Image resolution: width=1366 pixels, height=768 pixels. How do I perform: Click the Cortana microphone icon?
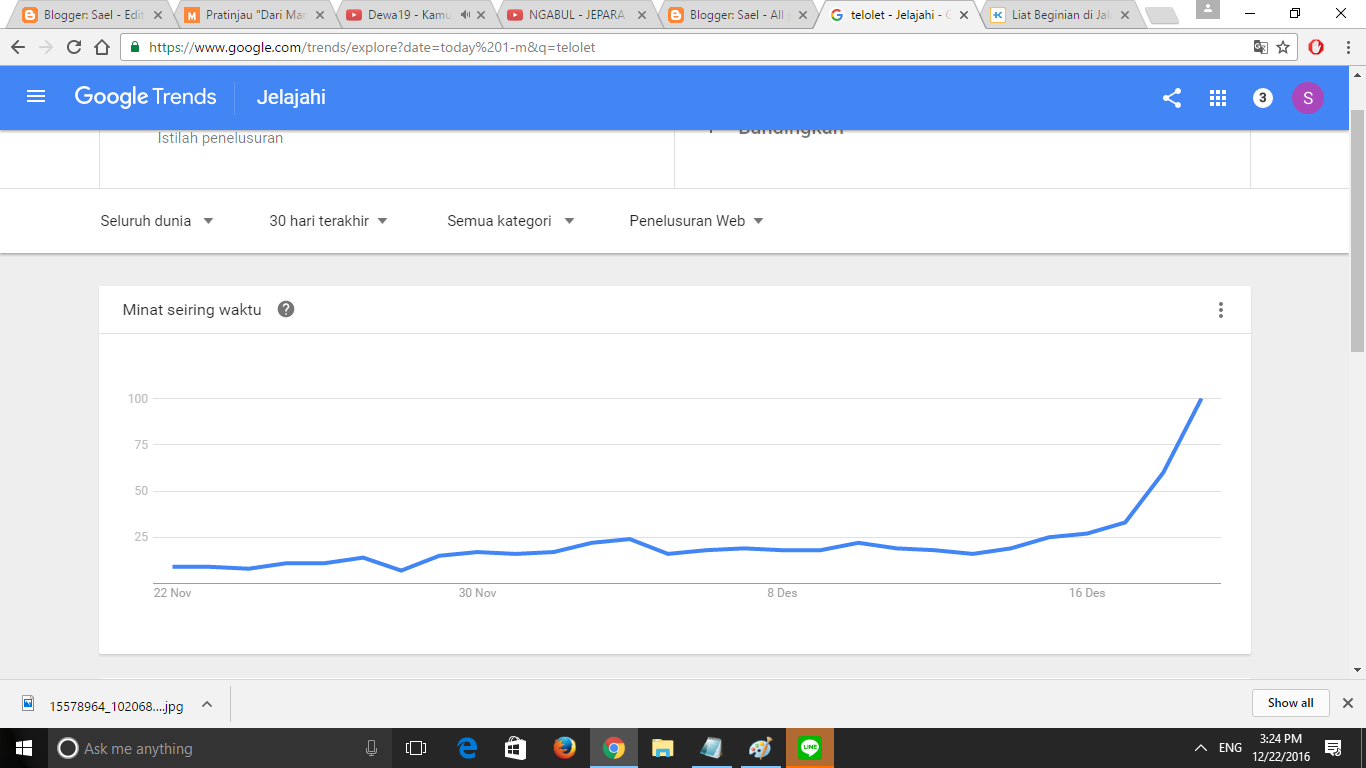372,748
